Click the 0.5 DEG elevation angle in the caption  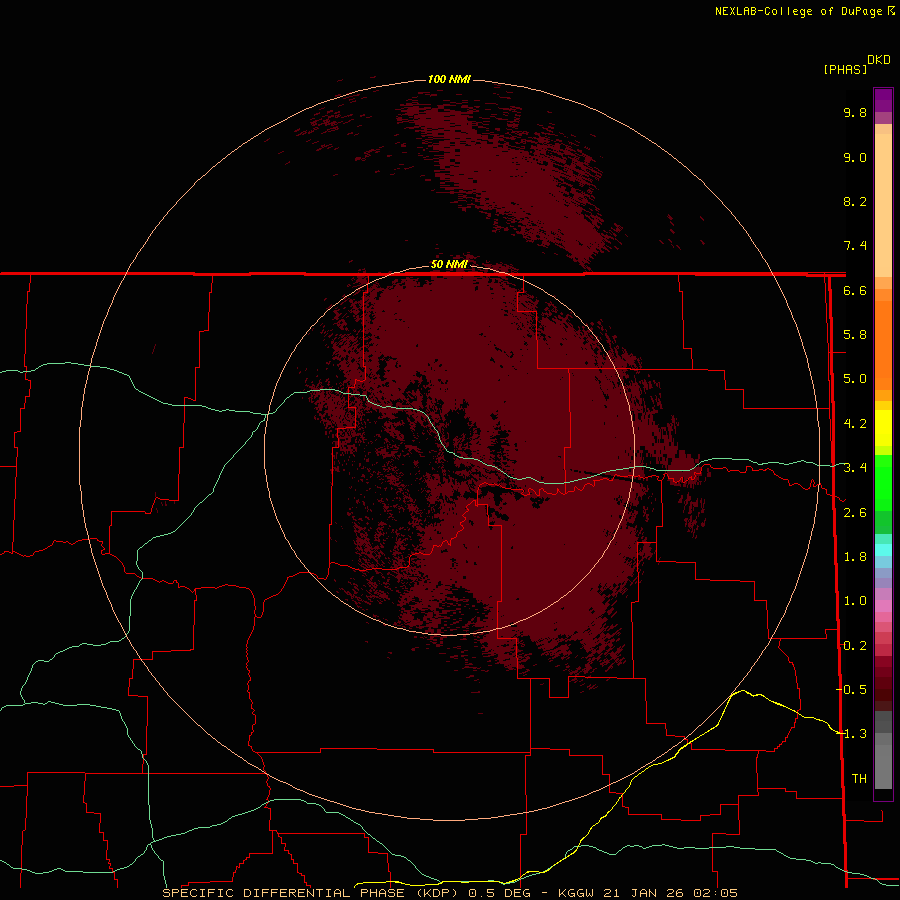click(499, 893)
